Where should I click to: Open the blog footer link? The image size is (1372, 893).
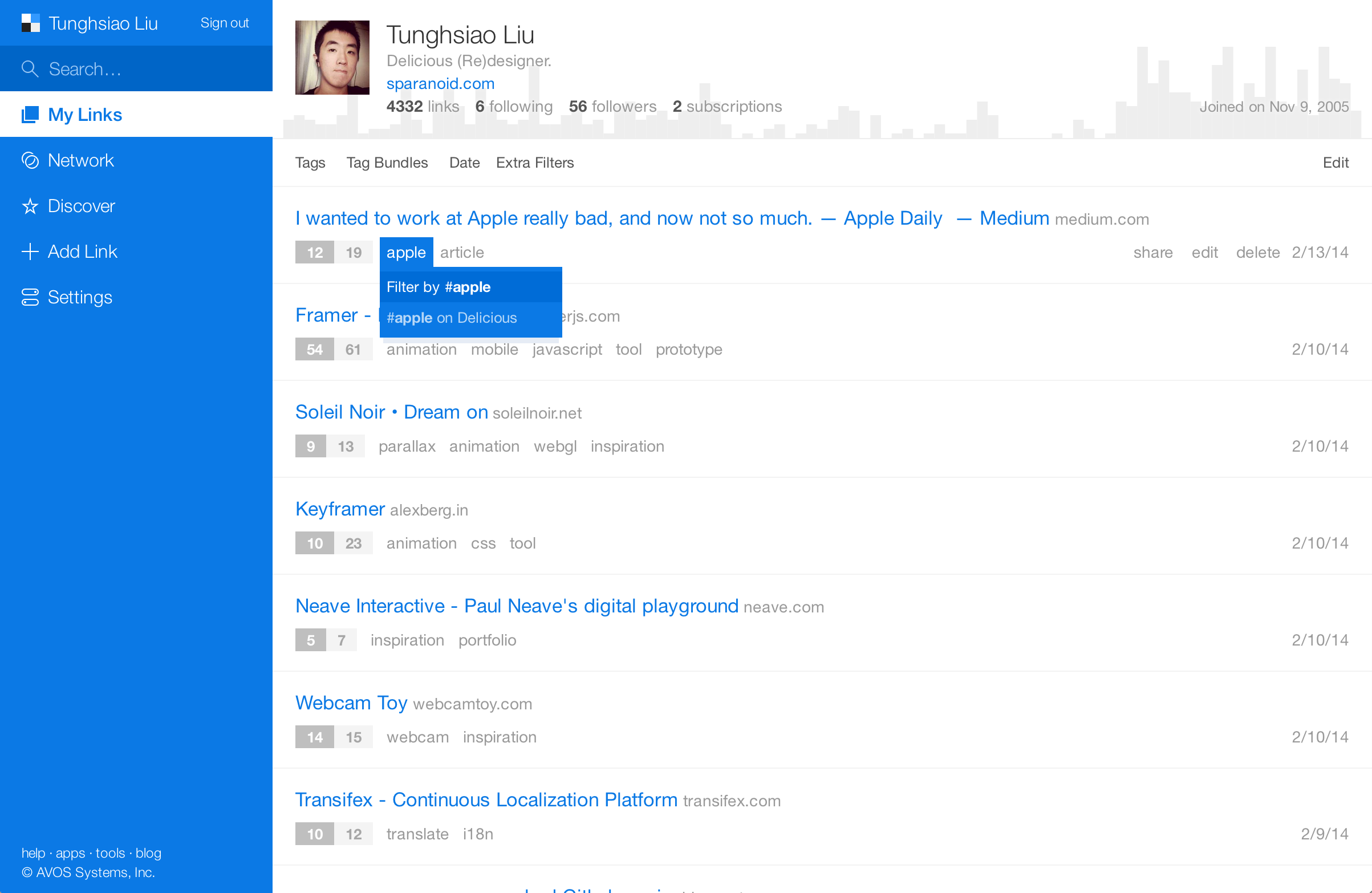click(148, 853)
